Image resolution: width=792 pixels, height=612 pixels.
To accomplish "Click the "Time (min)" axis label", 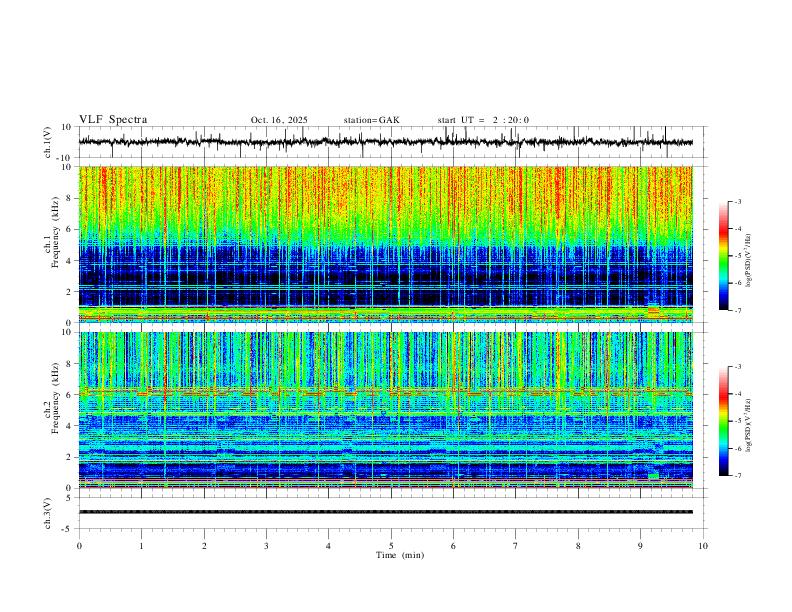I will pyautogui.click(x=400, y=555).
